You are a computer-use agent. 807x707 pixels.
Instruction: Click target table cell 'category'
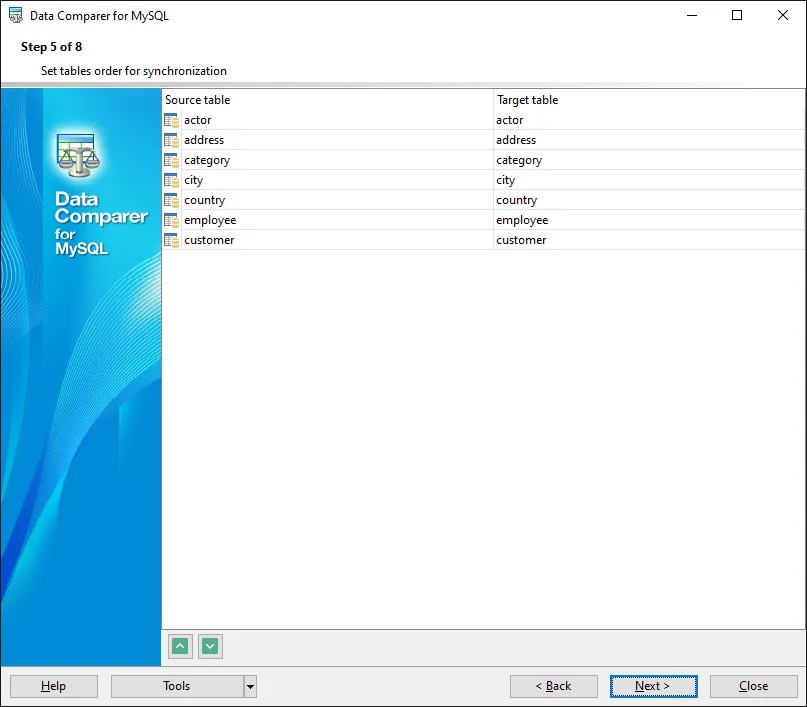[648, 160]
